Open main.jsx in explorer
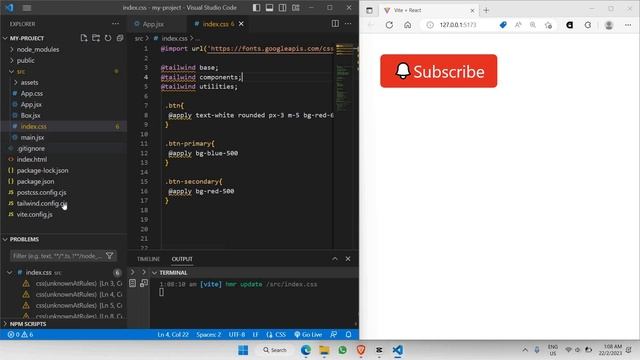The height and width of the screenshot is (360, 640). pyautogui.click(x=32, y=138)
